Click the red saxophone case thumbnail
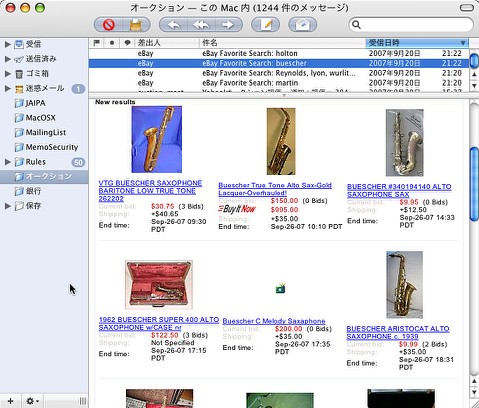Image resolution: width=479 pixels, height=408 pixels. coord(159,285)
